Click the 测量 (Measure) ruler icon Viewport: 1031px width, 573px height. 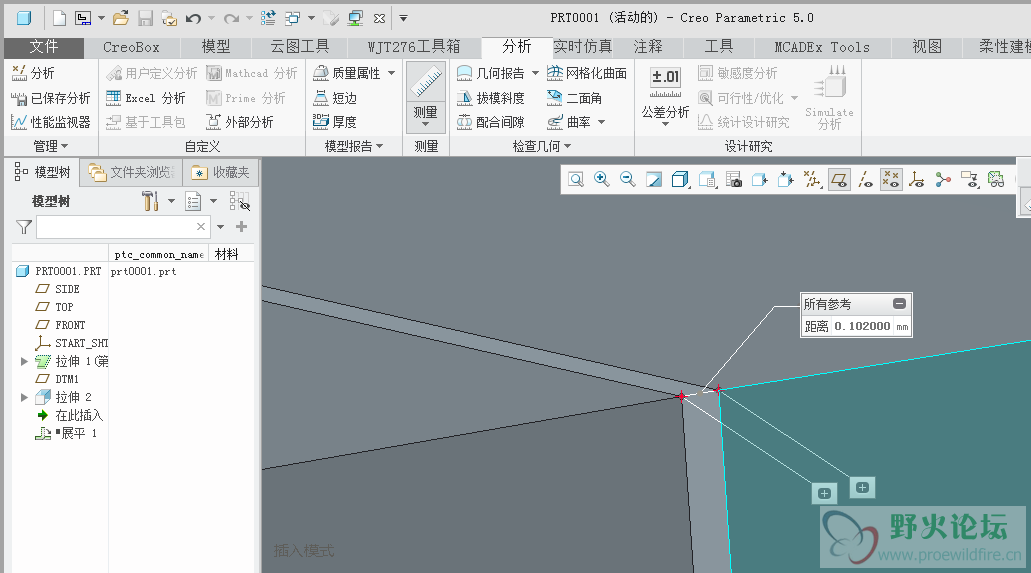426,82
